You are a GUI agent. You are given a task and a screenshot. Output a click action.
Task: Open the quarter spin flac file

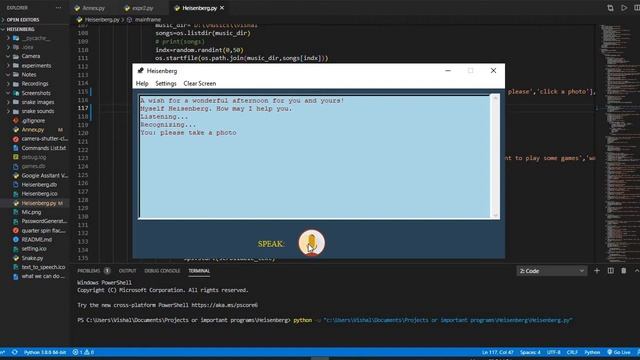tap(43, 231)
